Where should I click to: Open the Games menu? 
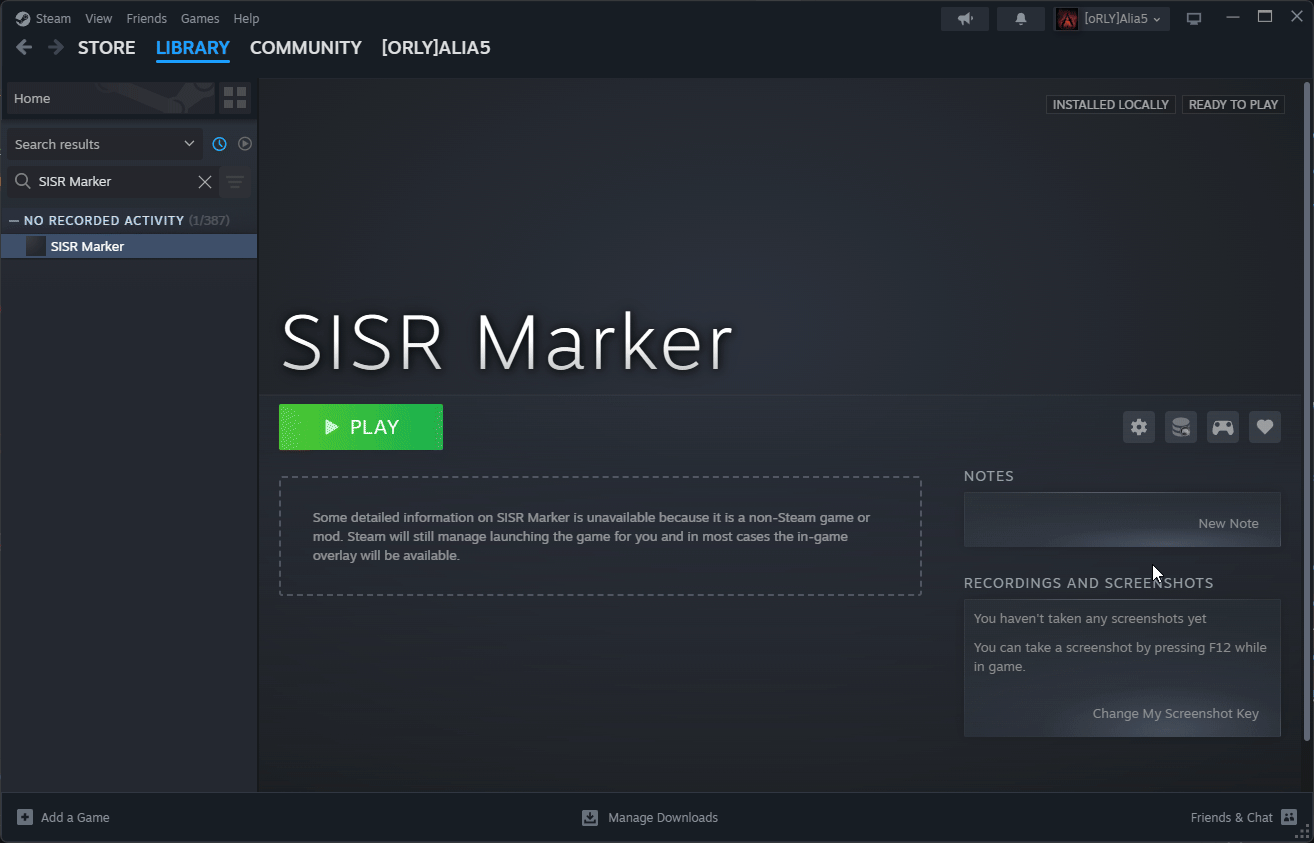(200, 19)
